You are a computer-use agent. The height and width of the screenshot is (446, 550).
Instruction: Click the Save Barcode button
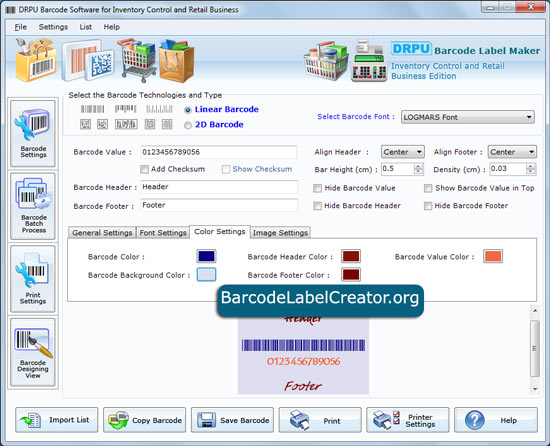232,420
